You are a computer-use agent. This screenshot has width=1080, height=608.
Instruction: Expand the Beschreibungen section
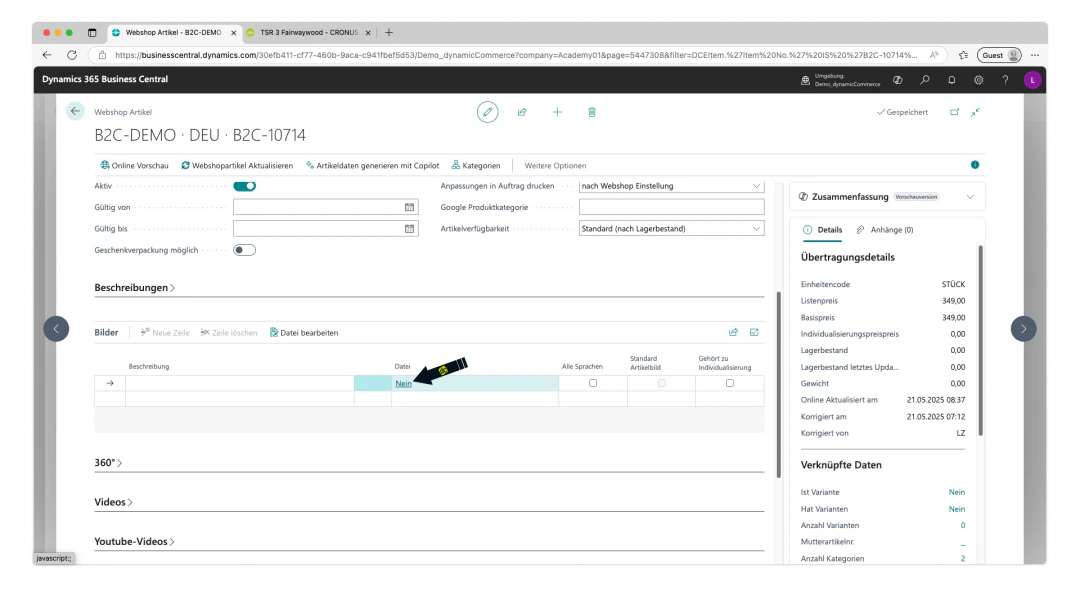(134, 287)
